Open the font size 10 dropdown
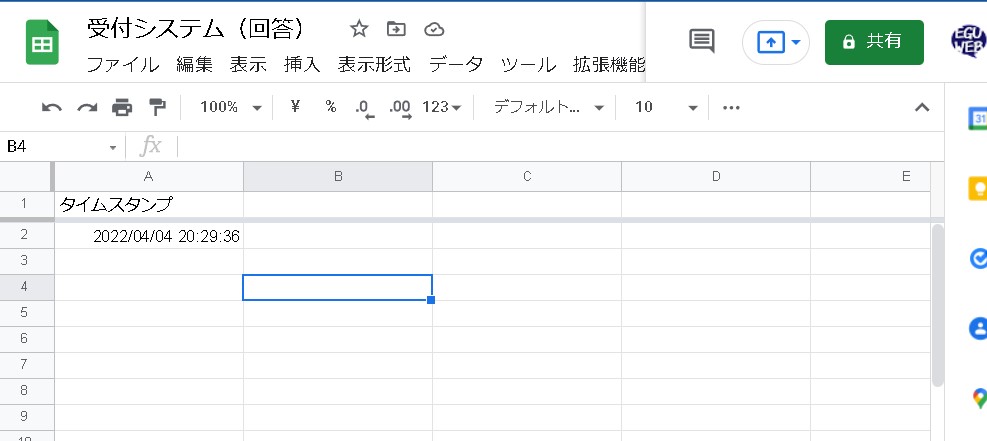 coord(666,107)
